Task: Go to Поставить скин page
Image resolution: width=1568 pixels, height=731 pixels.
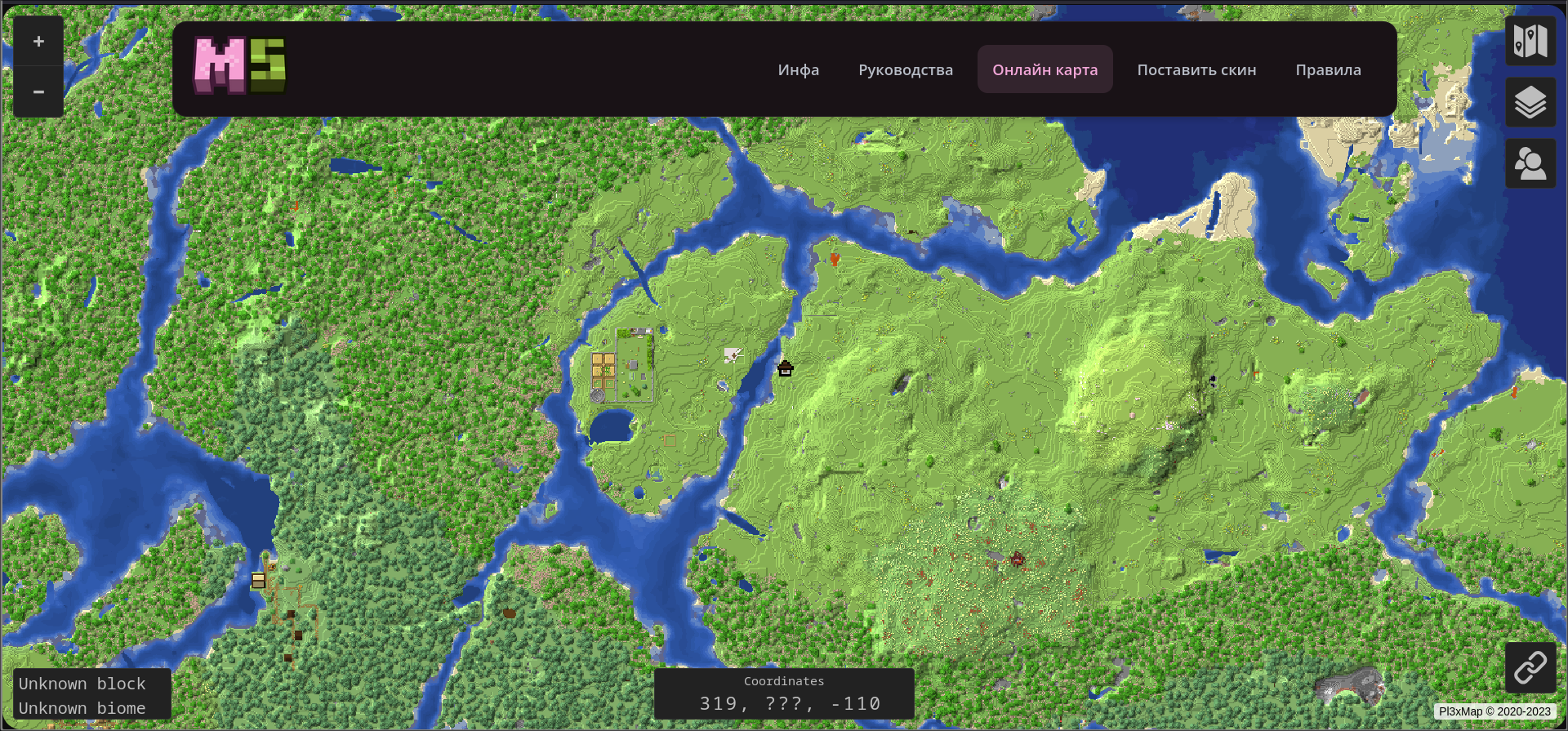Action: click(1196, 69)
